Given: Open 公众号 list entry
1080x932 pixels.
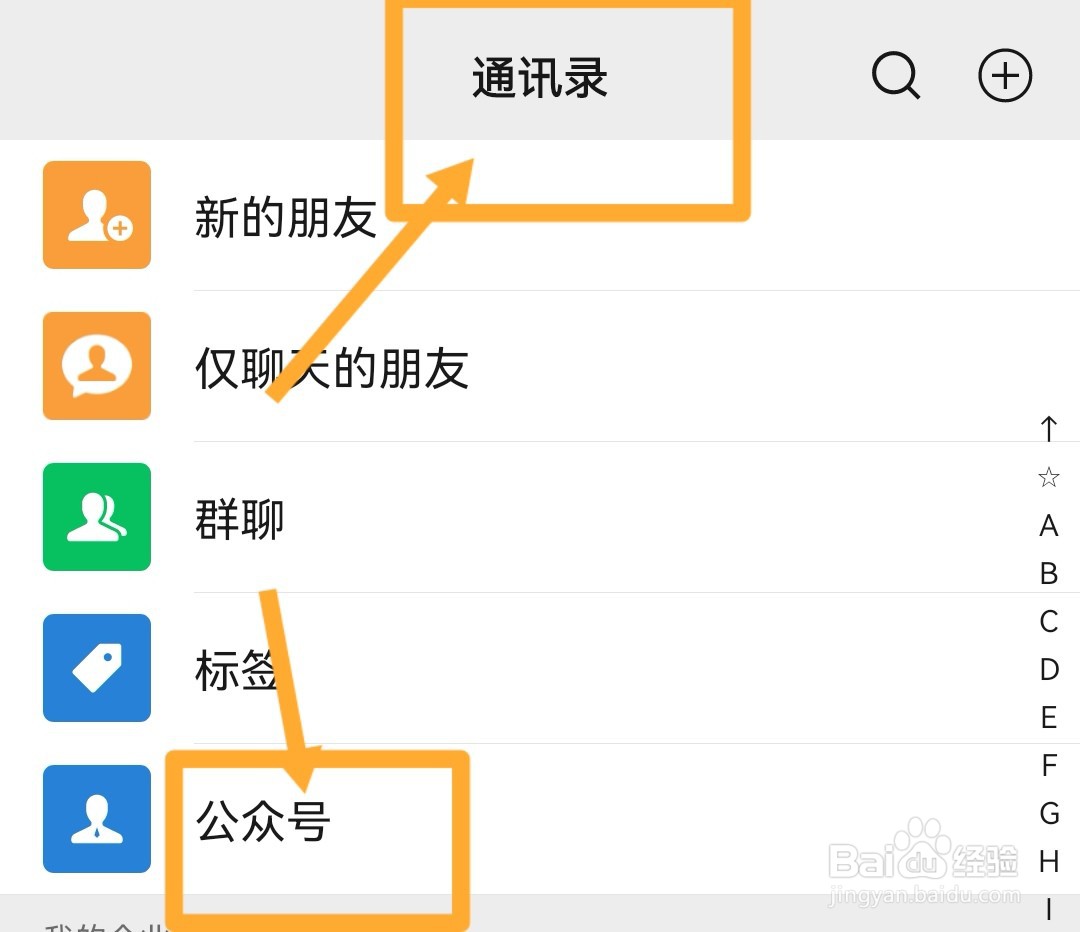Looking at the screenshot, I should (540, 819).
